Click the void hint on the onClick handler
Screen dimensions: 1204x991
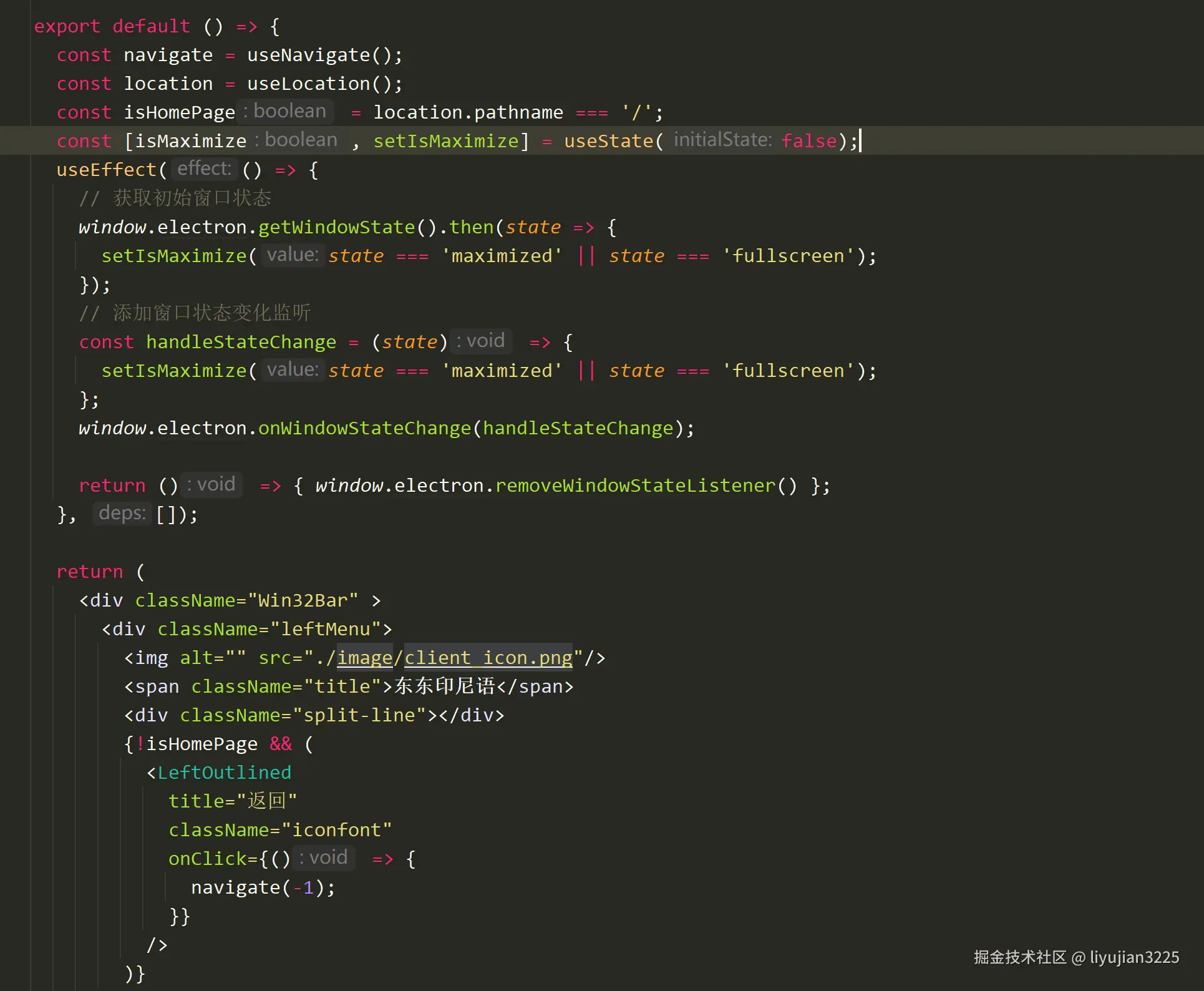pyautogui.click(x=324, y=858)
